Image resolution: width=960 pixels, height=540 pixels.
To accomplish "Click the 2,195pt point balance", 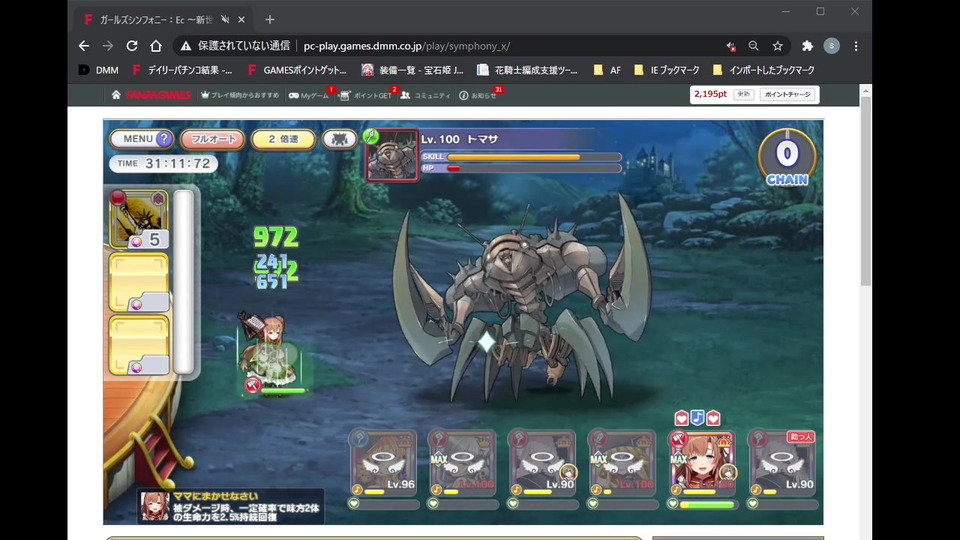I will [710, 94].
